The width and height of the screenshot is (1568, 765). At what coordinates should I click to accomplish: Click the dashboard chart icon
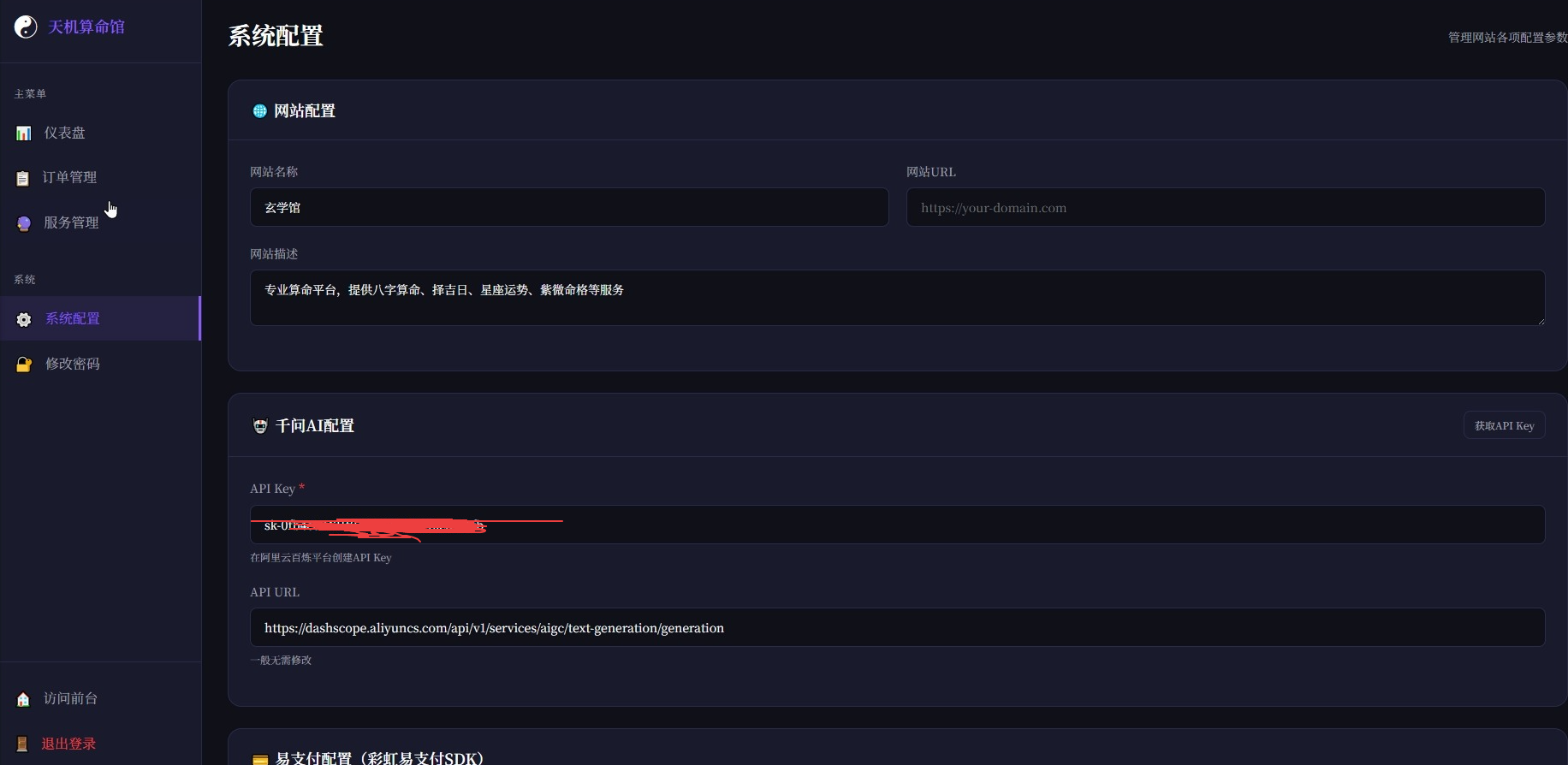tap(24, 133)
